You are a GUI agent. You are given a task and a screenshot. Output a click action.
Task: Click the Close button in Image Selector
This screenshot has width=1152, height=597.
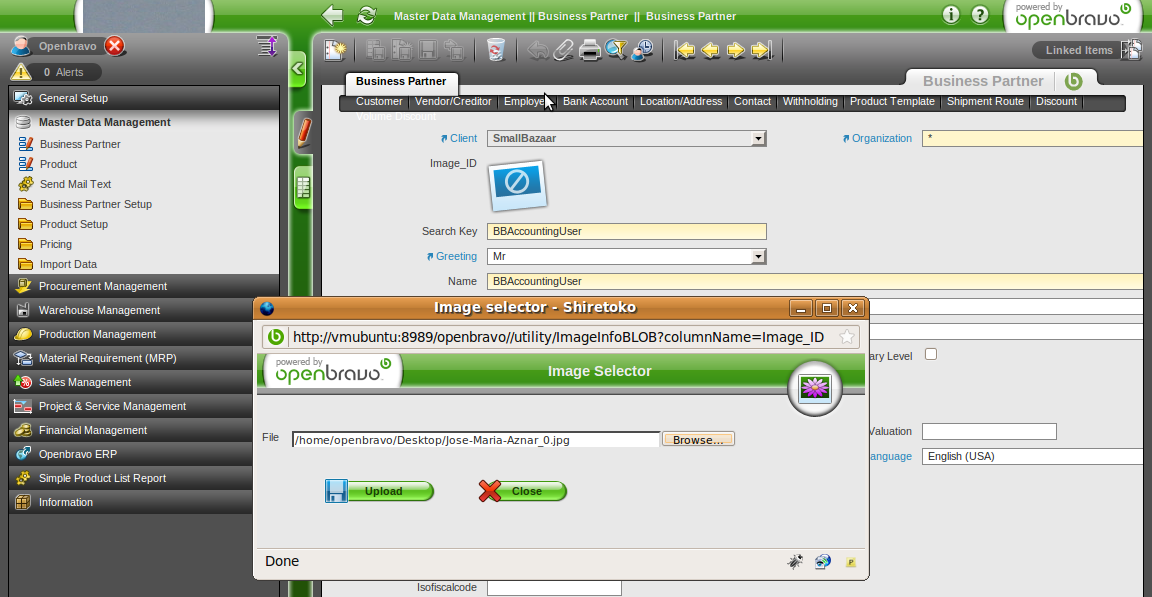tap(522, 491)
